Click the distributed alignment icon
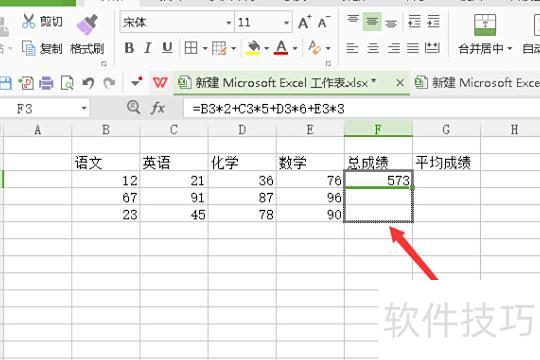Viewport: 540px width, 360px height. 432,48
